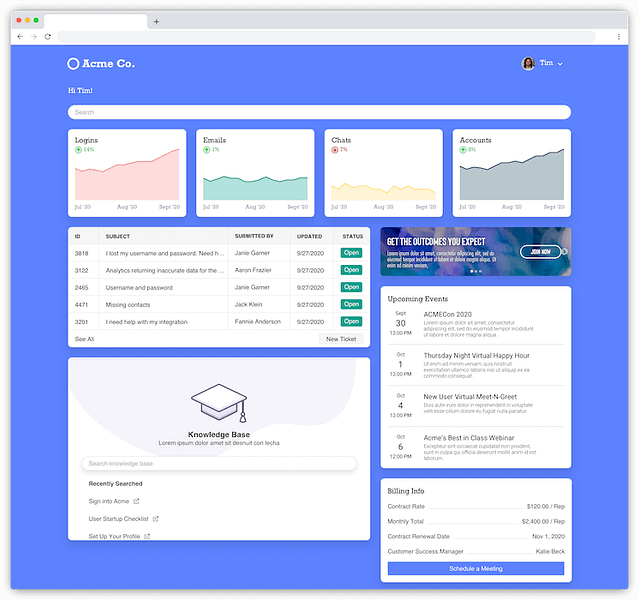Click the Join Now banner button
639x600 pixels.
point(540,251)
